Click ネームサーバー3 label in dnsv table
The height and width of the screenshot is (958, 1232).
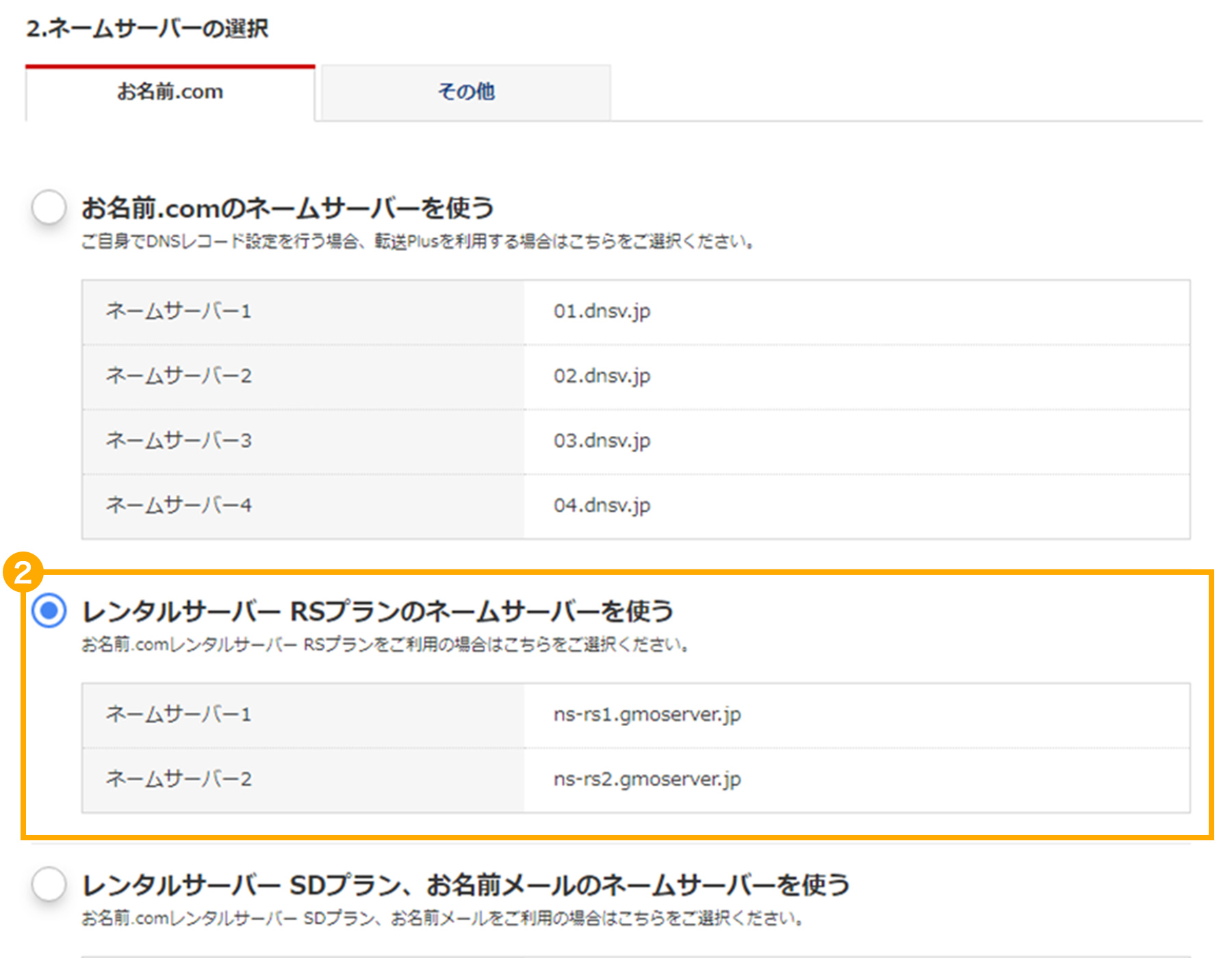tap(179, 441)
